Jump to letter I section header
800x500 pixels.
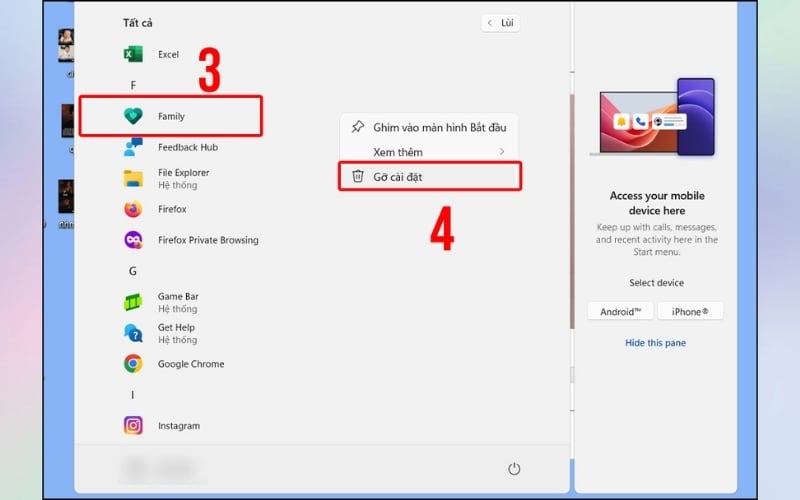click(x=133, y=394)
